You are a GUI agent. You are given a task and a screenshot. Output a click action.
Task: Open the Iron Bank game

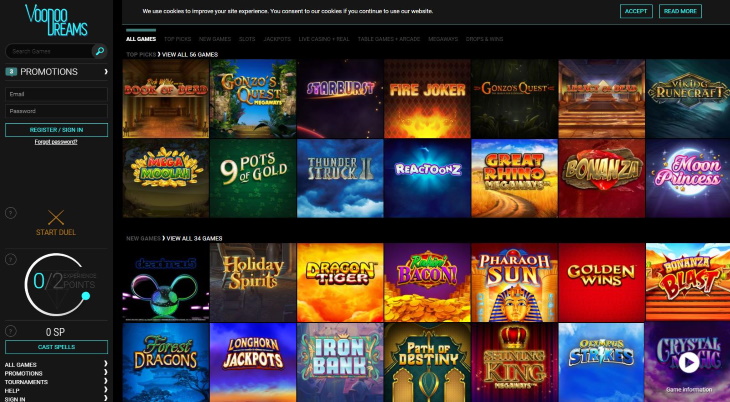(340, 362)
